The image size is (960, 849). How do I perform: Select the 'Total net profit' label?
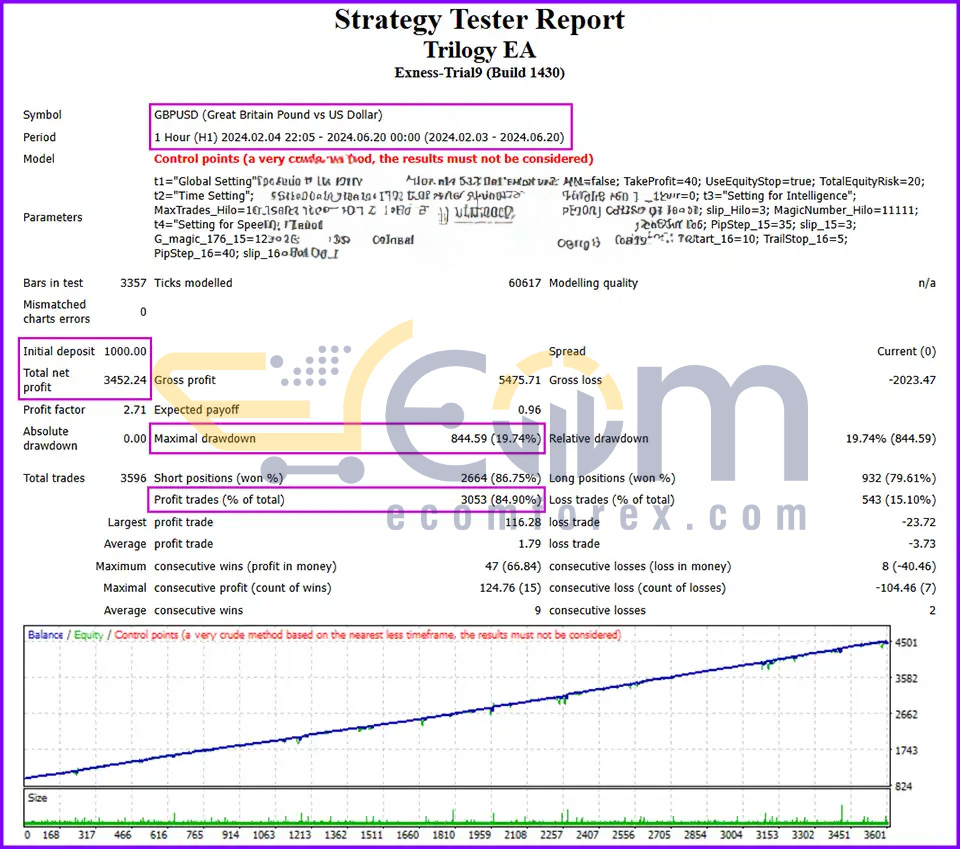pyautogui.click(x=46, y=380)
